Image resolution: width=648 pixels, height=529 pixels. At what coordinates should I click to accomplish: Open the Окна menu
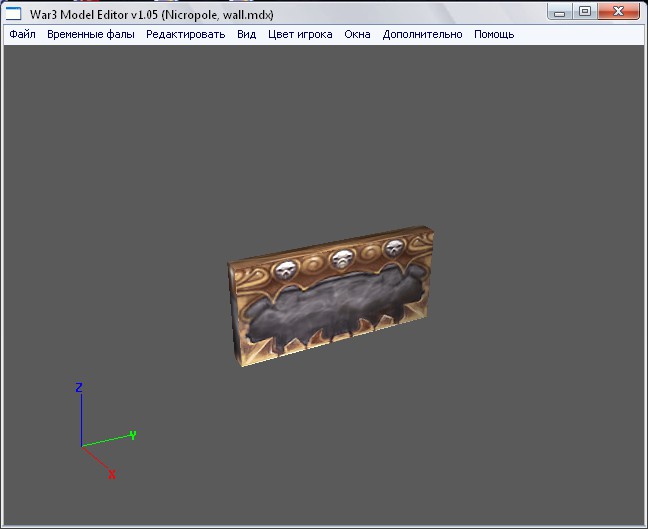(357, 34)
